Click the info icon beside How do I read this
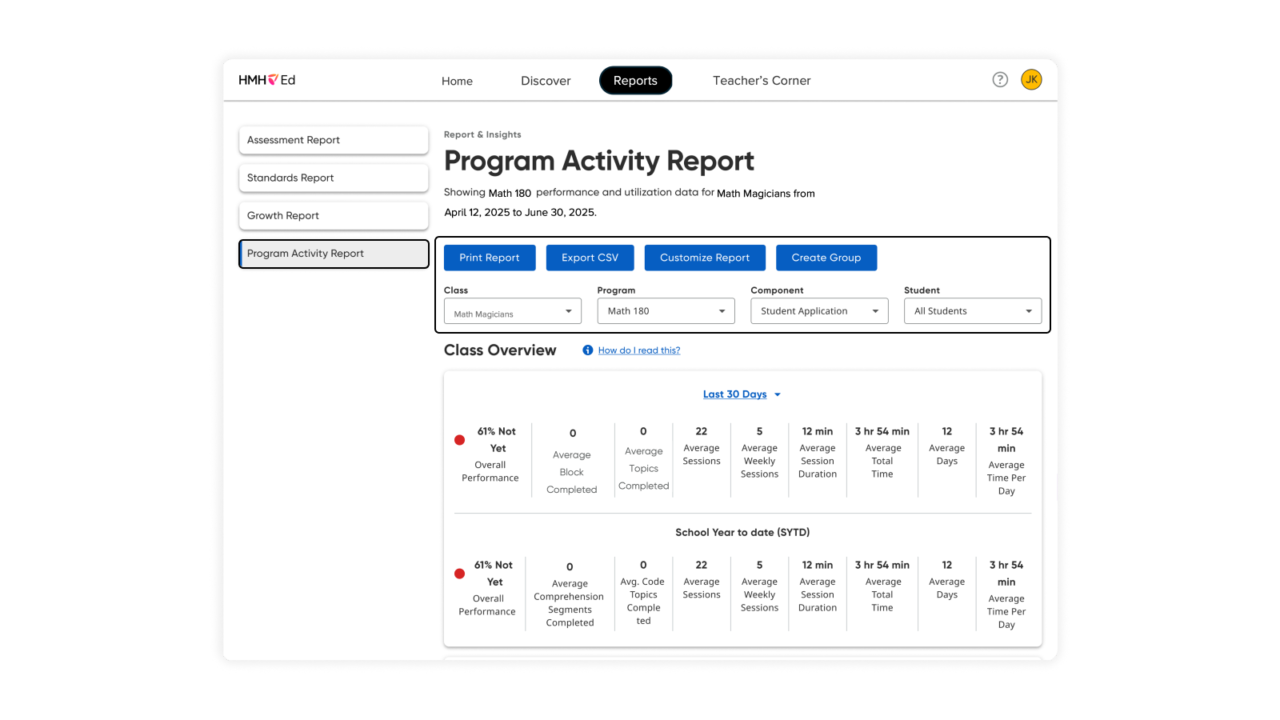This screenshot has height=720, width=1280. pos(588,350)
